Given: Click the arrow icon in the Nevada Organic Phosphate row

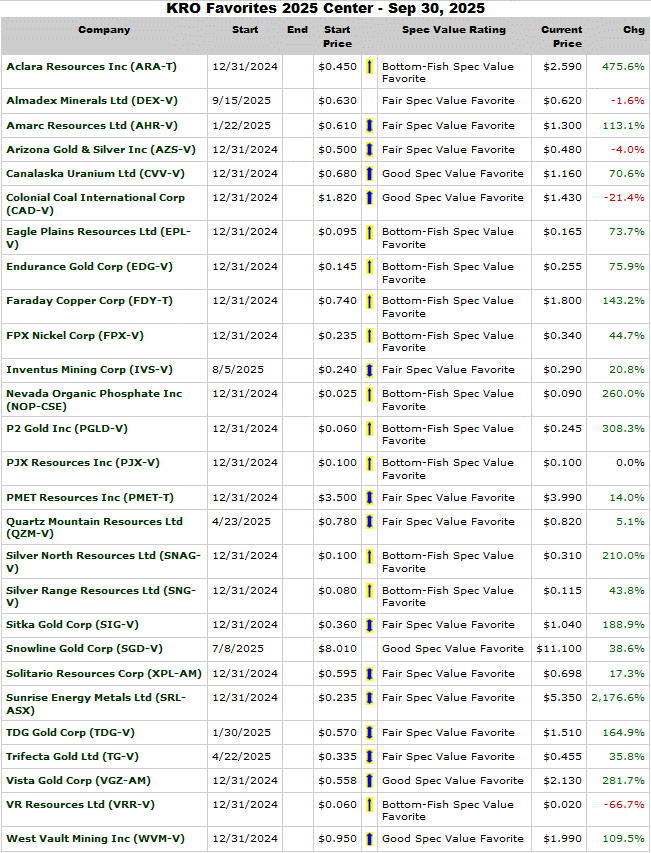Looking at the screenshot, I should pyautogui.click(x=369, y=394).
